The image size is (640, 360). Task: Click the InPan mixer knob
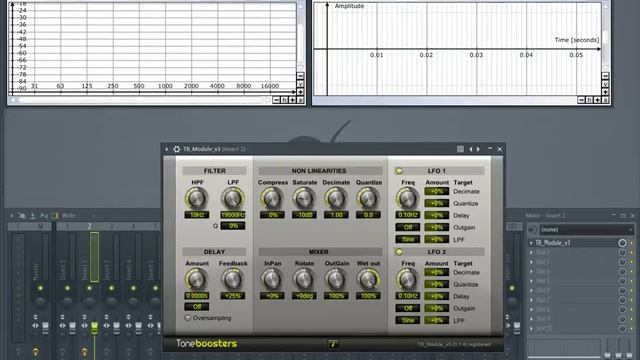point(272,280)
